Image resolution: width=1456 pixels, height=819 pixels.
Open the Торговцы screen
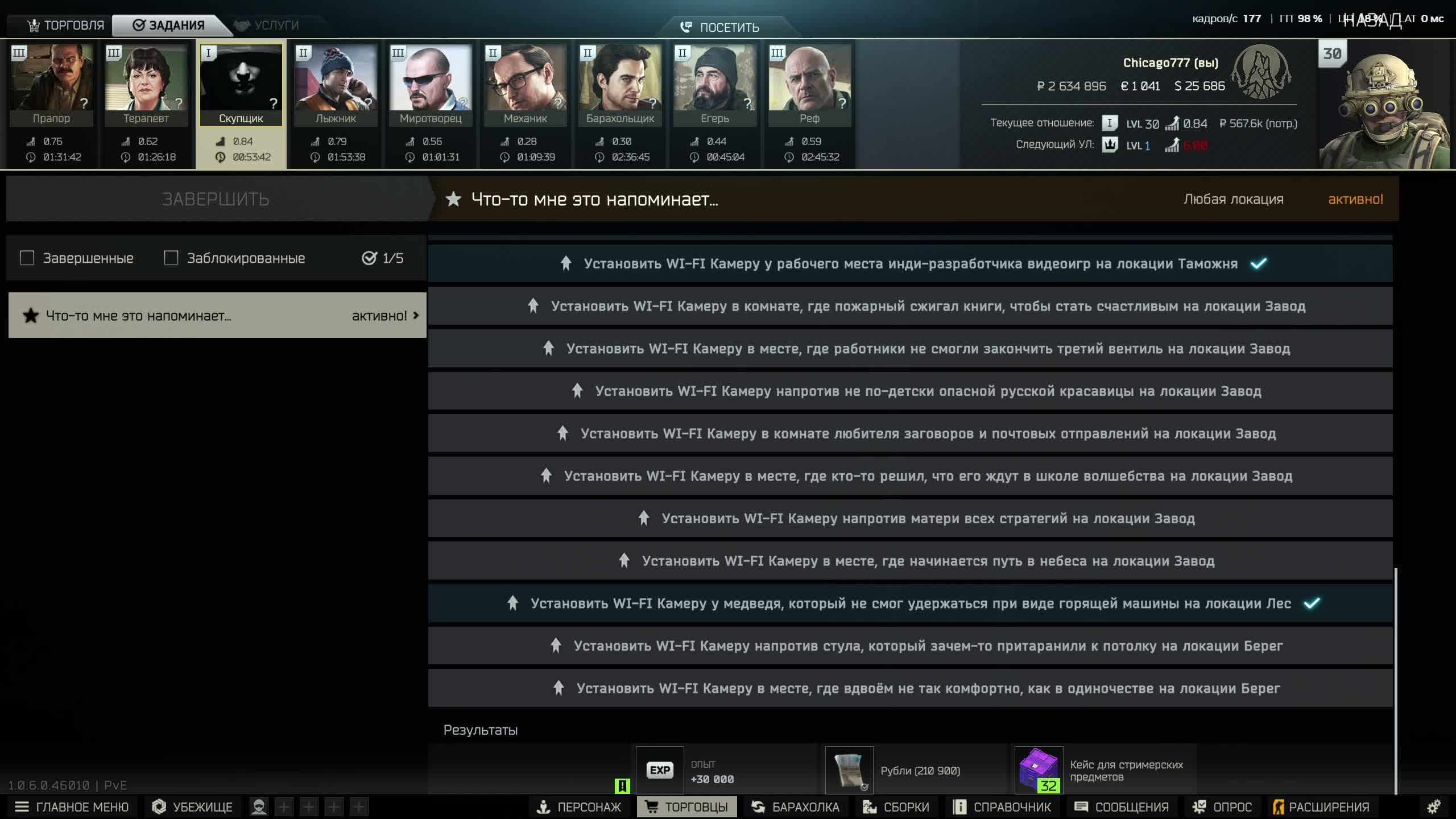(x=686, y=806)
